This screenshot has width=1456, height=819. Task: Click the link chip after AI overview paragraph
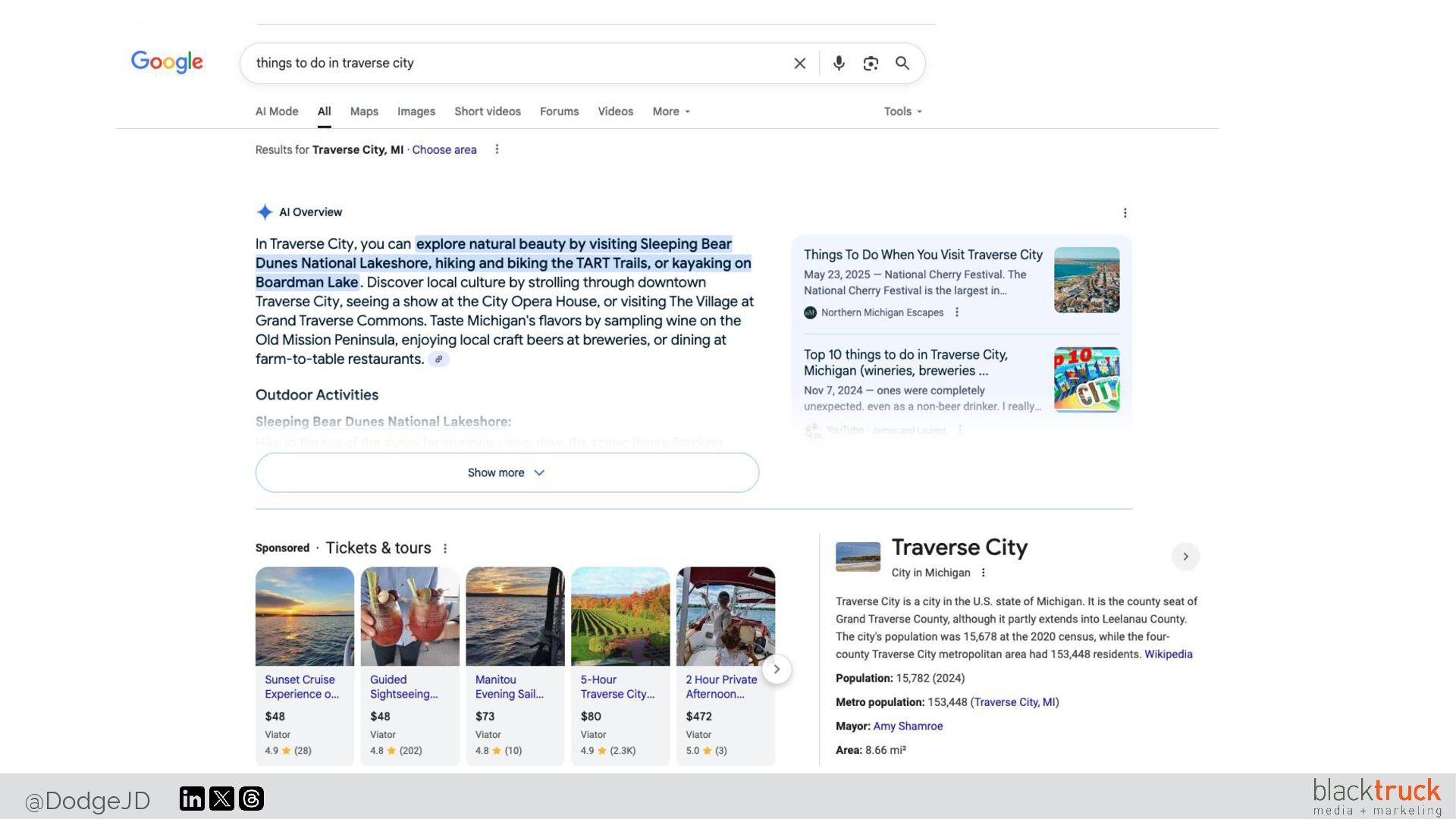click(438, 359)
